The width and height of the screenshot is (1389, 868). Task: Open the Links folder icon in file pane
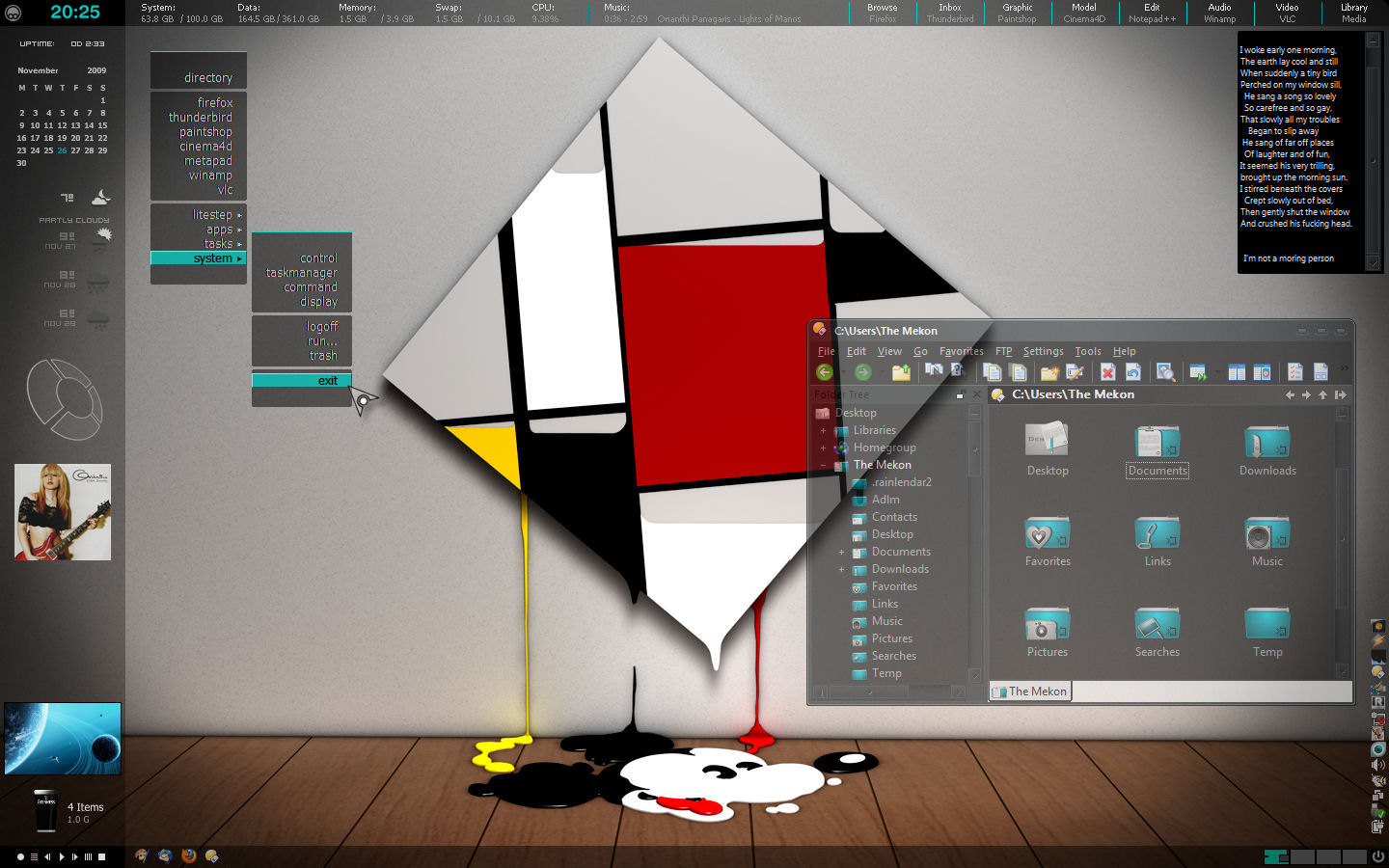1157,533
